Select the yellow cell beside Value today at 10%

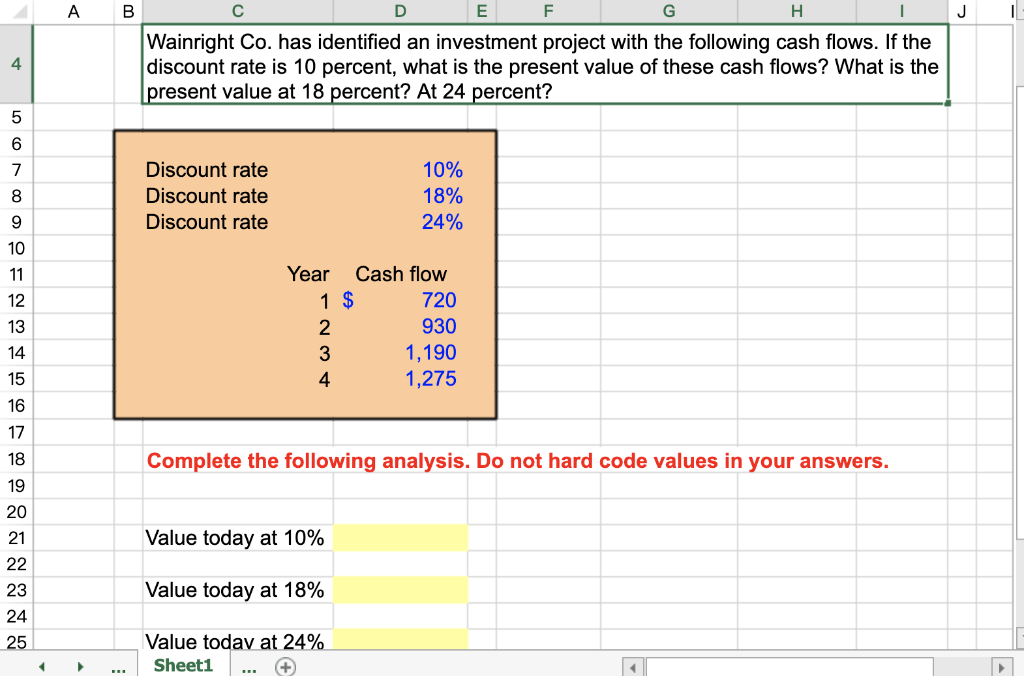400,538
